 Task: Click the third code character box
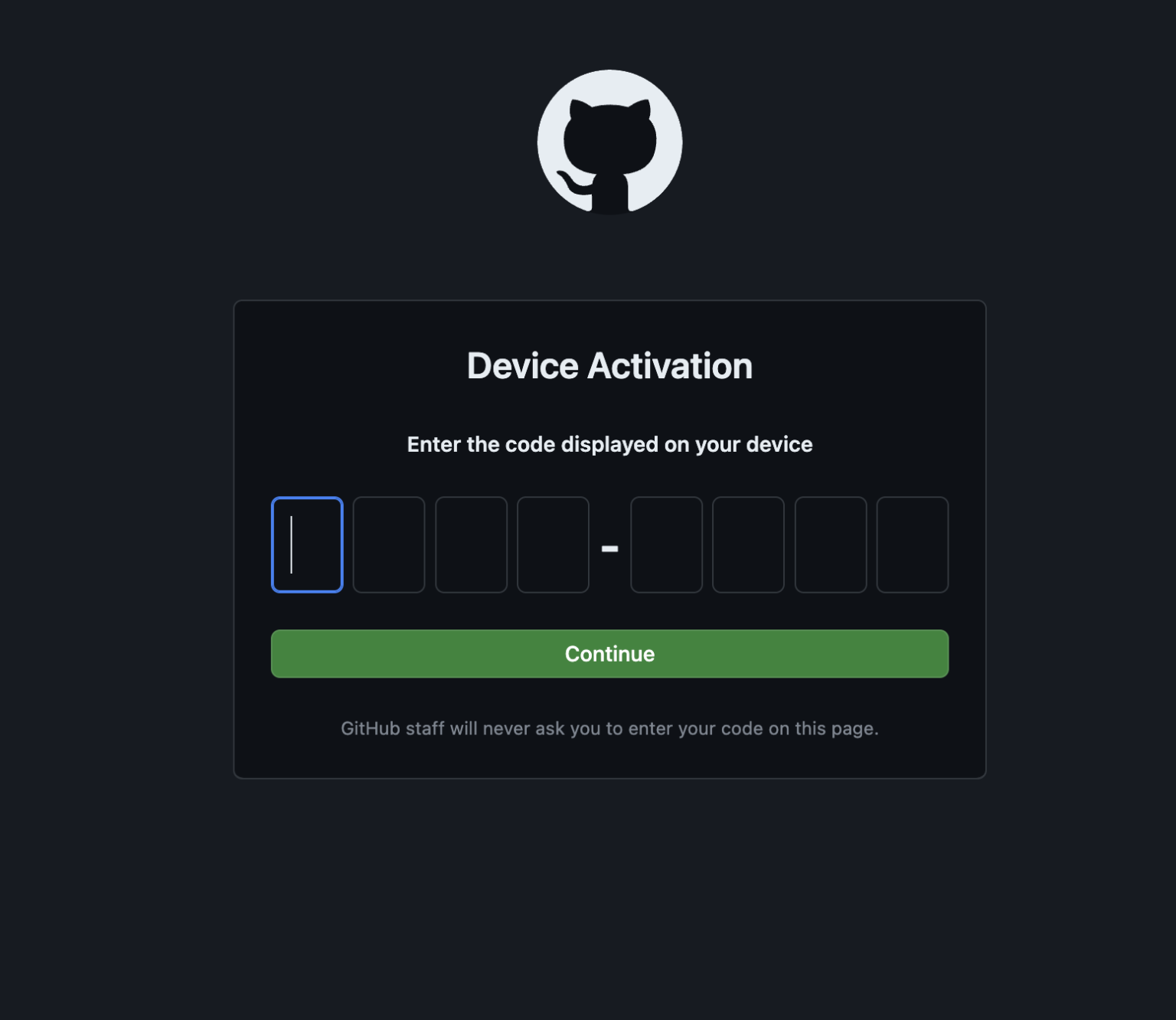click(471, 544)
